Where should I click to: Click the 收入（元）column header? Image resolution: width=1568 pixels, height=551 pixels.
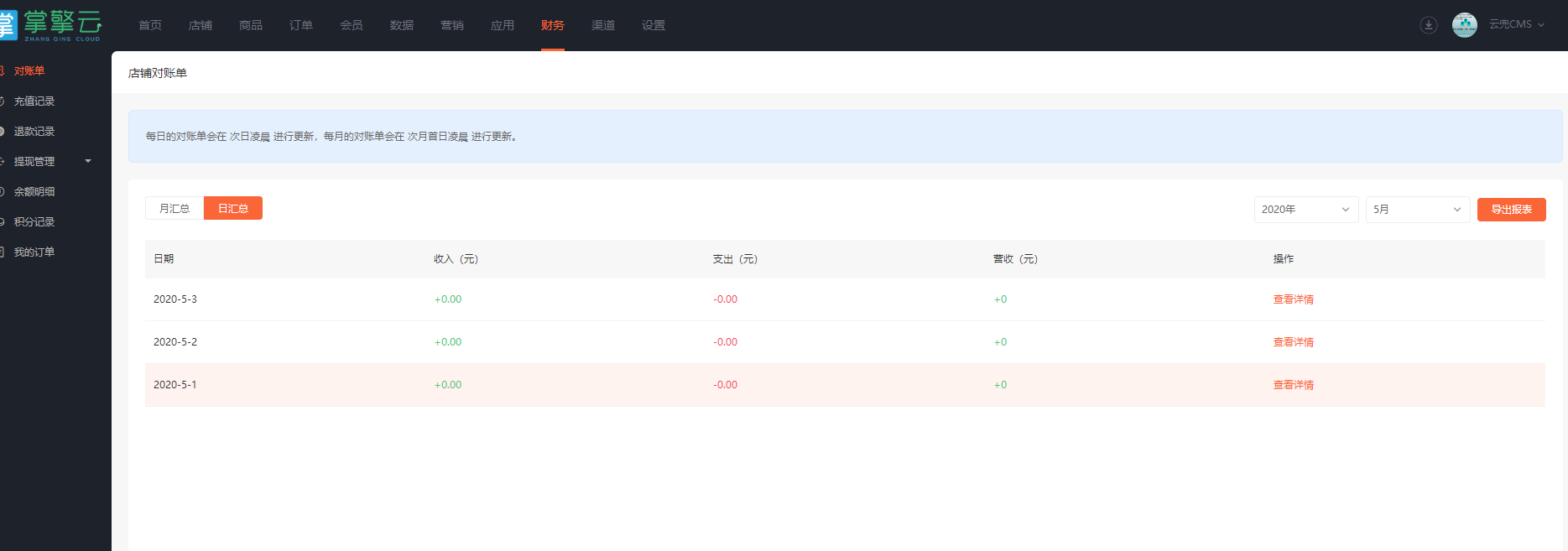(456, 259)
